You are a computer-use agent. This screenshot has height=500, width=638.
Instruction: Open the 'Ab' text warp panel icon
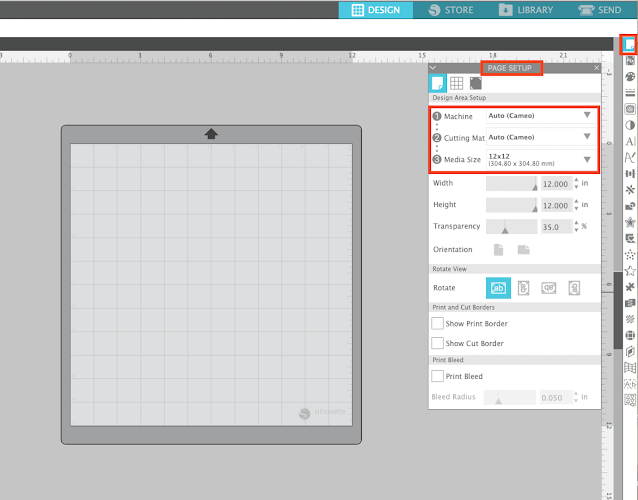(630, 384)
